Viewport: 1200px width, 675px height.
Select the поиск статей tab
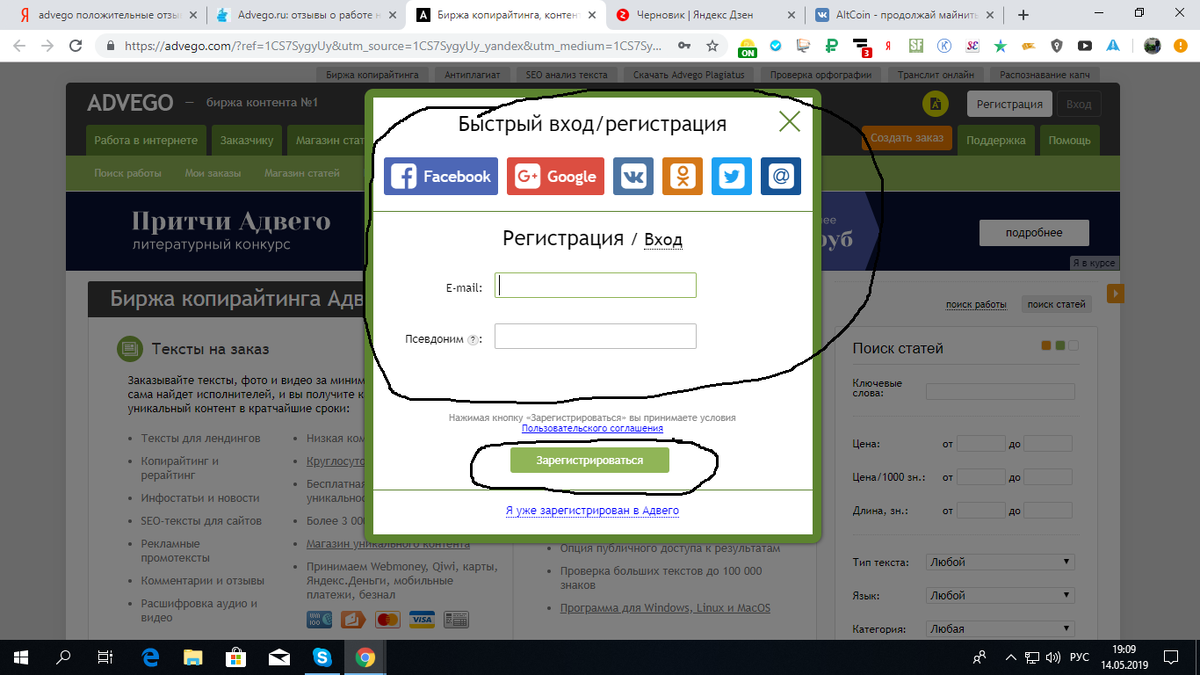click(1056, 304)
